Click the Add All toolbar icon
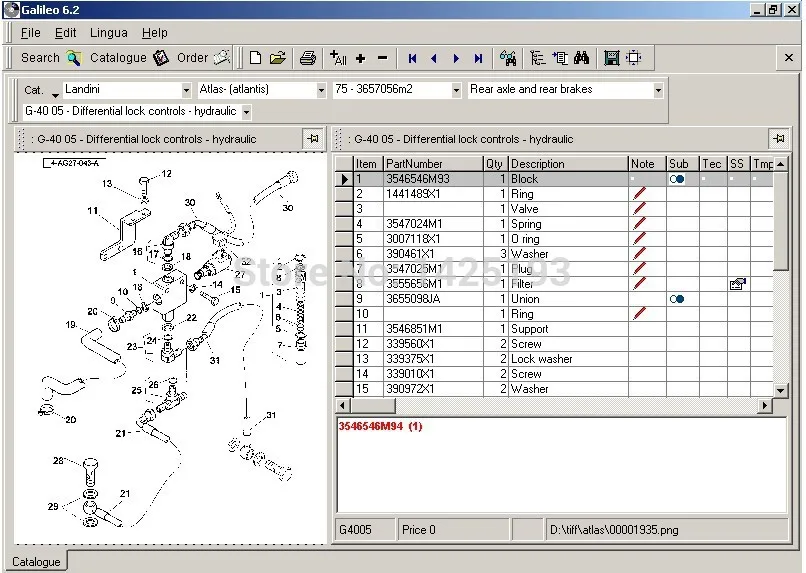 pos(337,58)
